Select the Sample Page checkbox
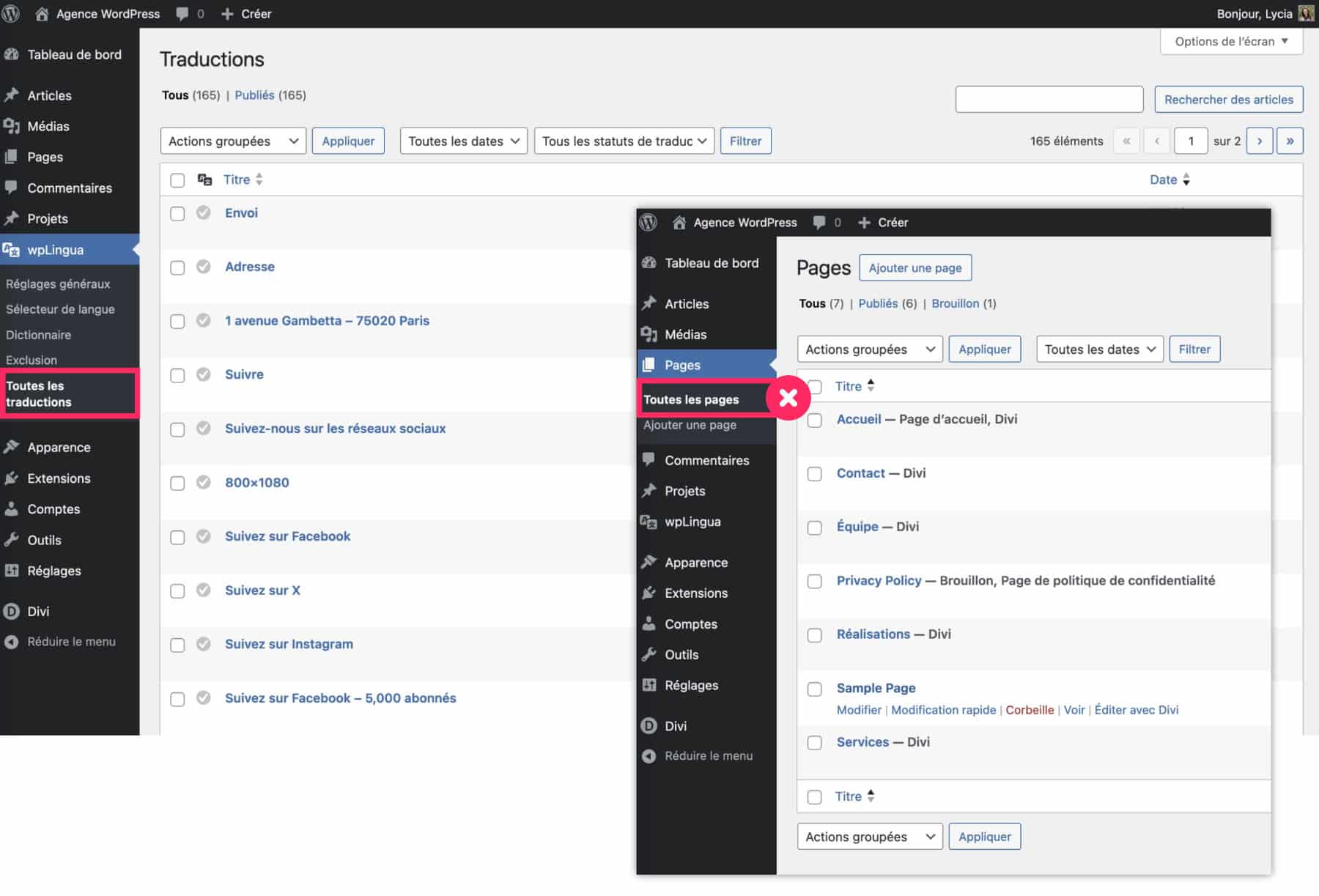 point(814,689)
